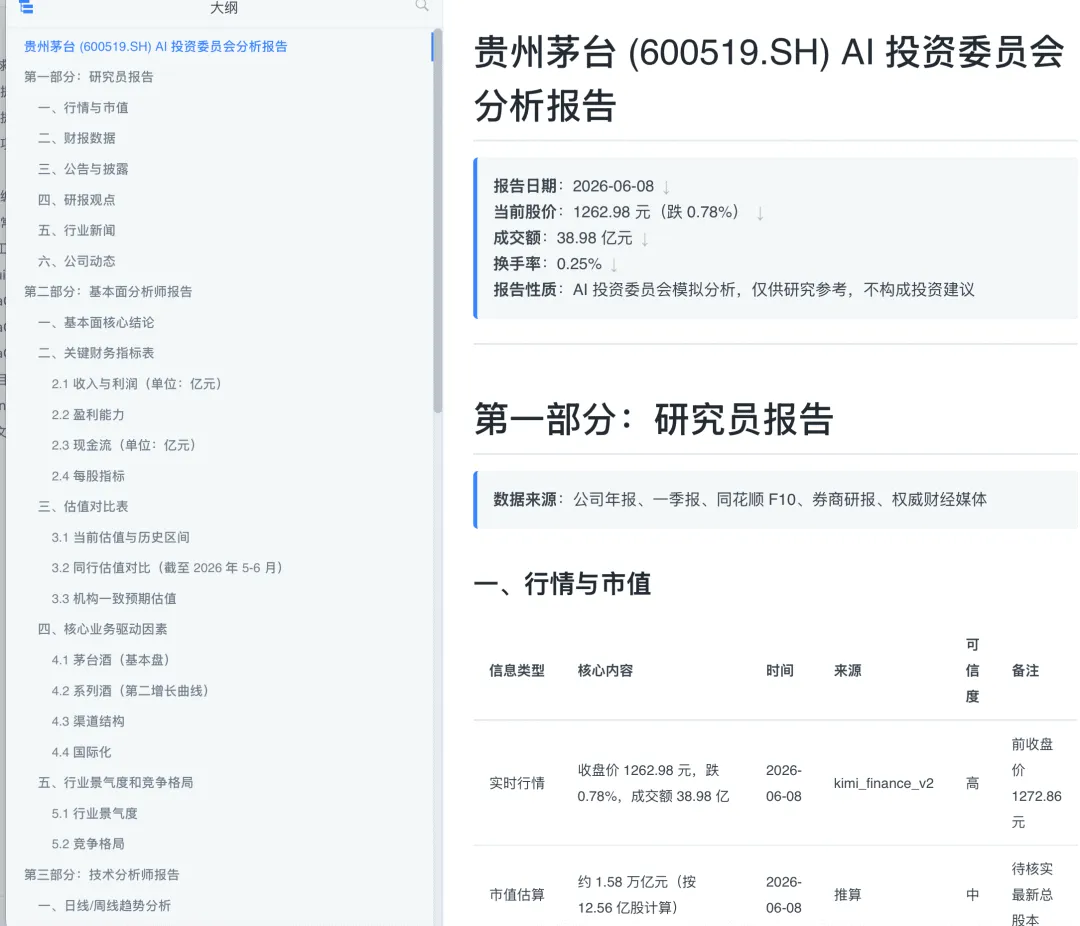
Task: Click the 约 1.58 万亿元 content cell
Action: tap(637, 895)
